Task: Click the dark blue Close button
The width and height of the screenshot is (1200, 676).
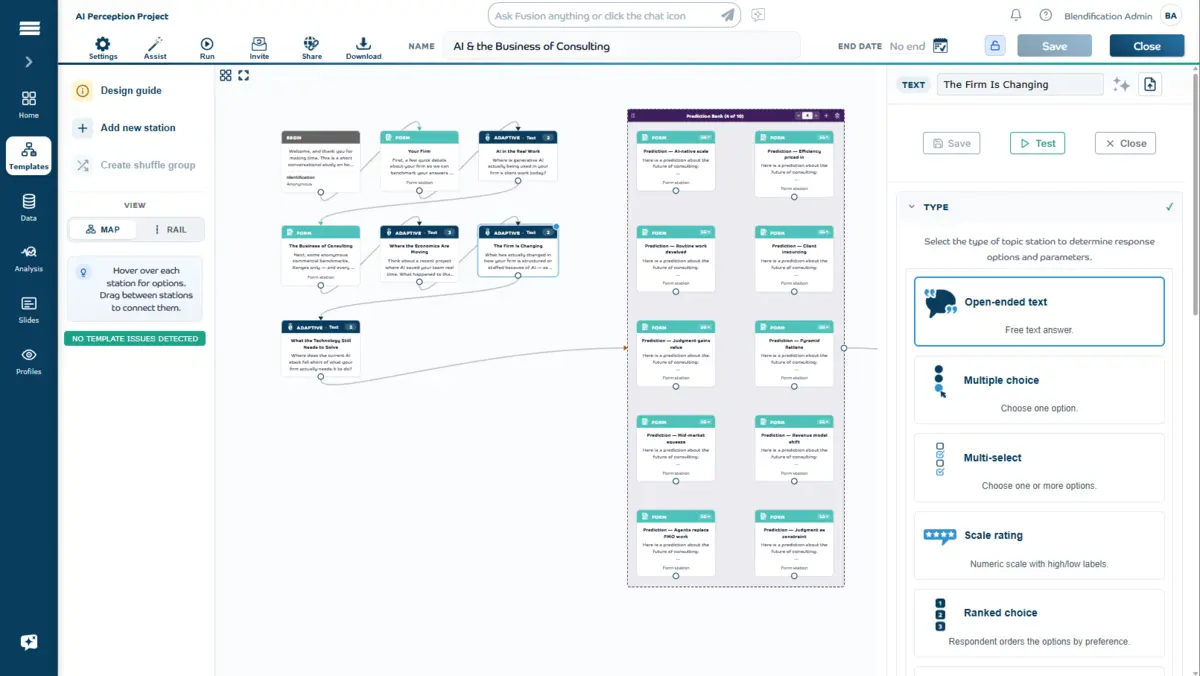Action: tap(1147, 46)
